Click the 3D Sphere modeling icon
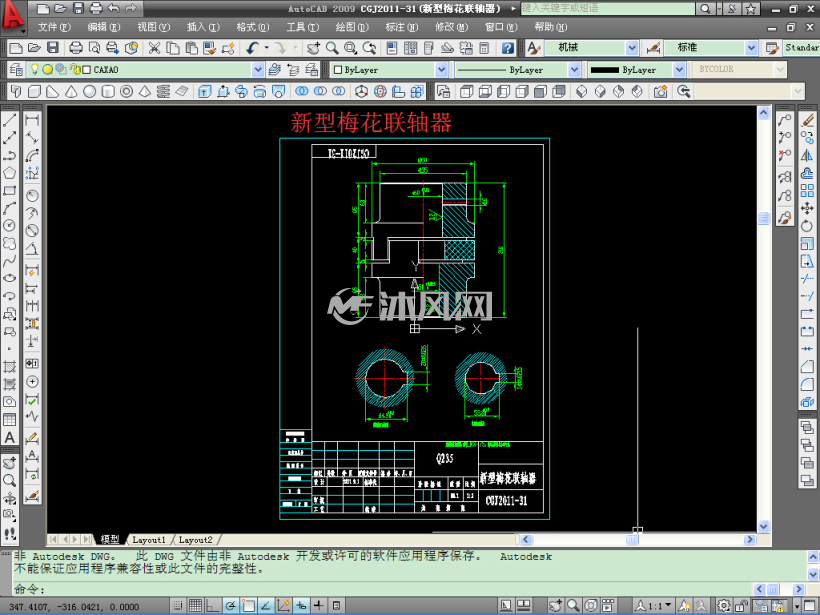The height and width of the screenshot is (615, 820). (x=89, y=92)
